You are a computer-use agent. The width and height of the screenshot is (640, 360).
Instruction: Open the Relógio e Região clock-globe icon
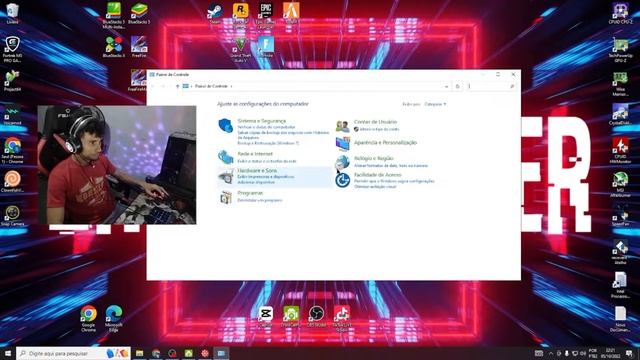coord(342,162)
